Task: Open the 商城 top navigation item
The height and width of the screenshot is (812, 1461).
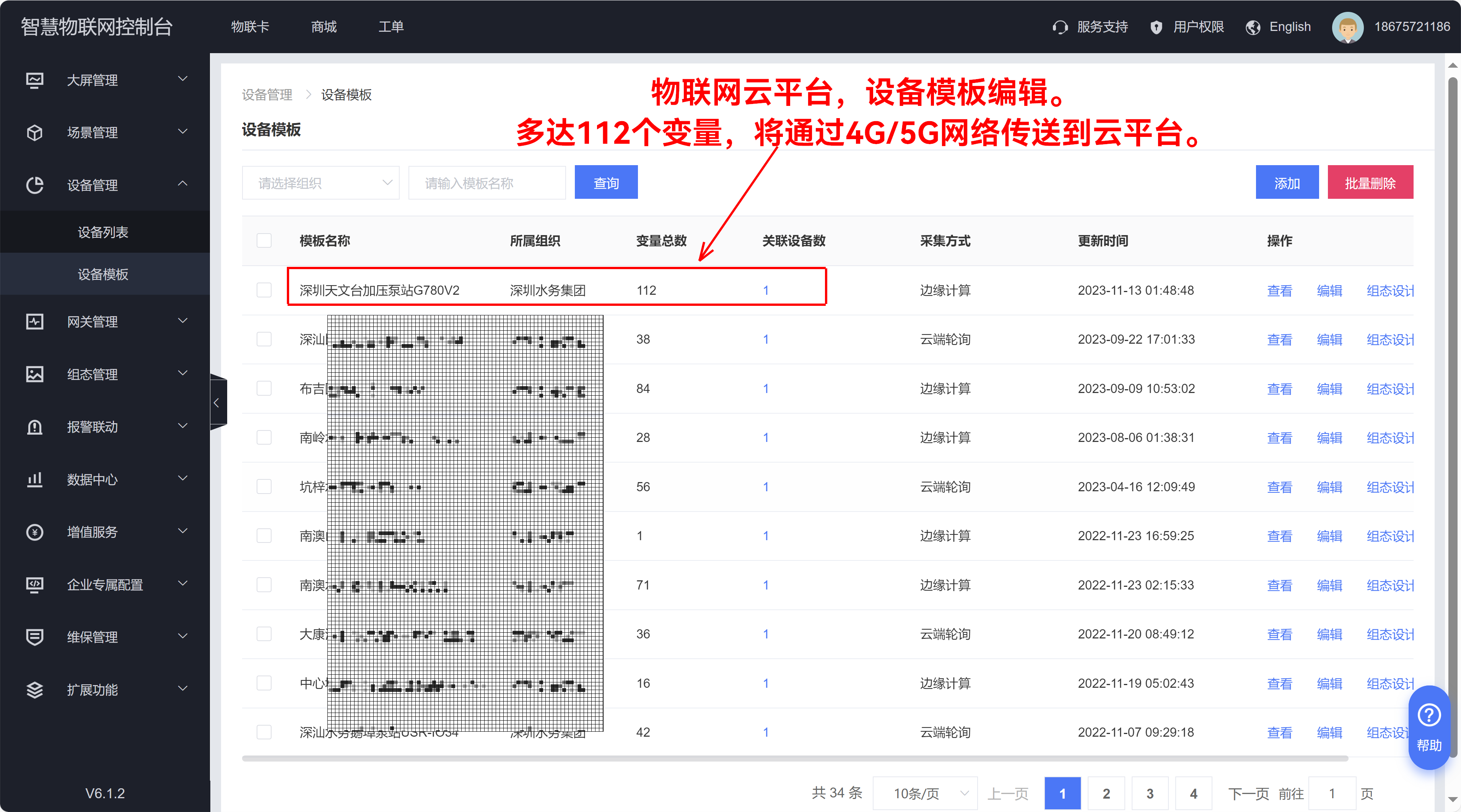Action: click(324, 27)
